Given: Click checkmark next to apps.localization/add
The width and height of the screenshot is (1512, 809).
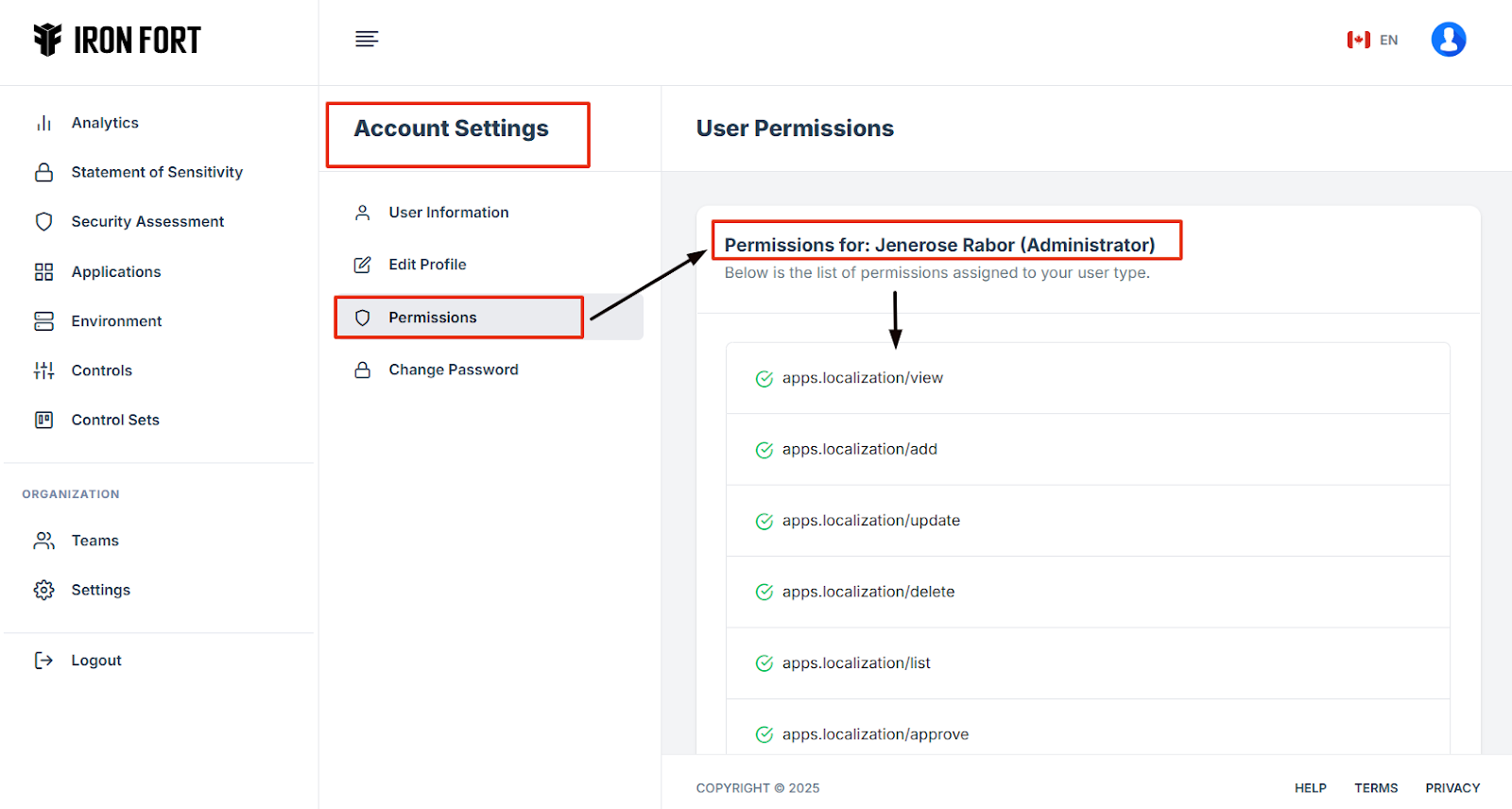Looking at the screenshot, I should [x=765, y=450].
